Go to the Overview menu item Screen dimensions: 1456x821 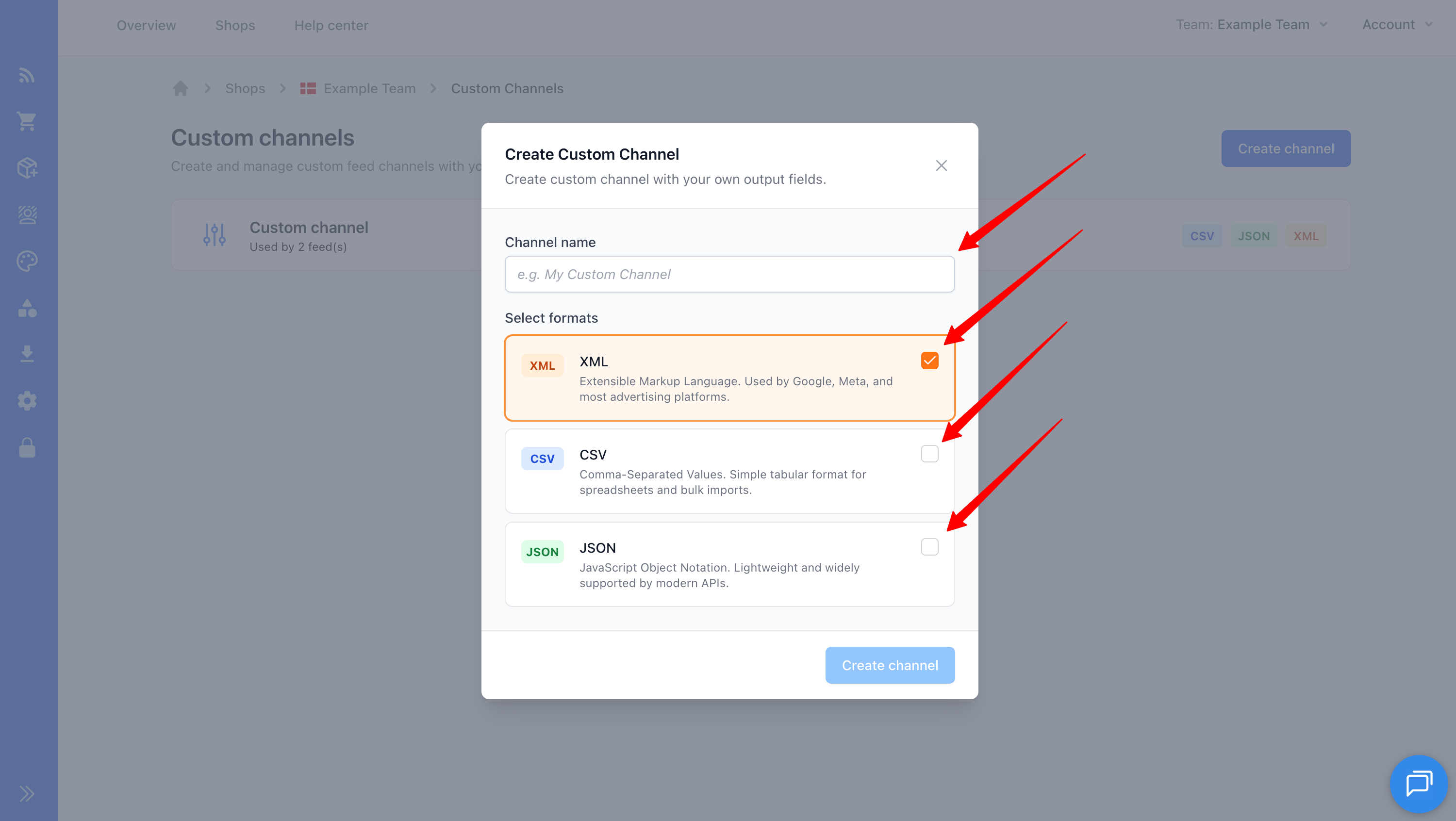pyautogui.click(x=147, y=25)
